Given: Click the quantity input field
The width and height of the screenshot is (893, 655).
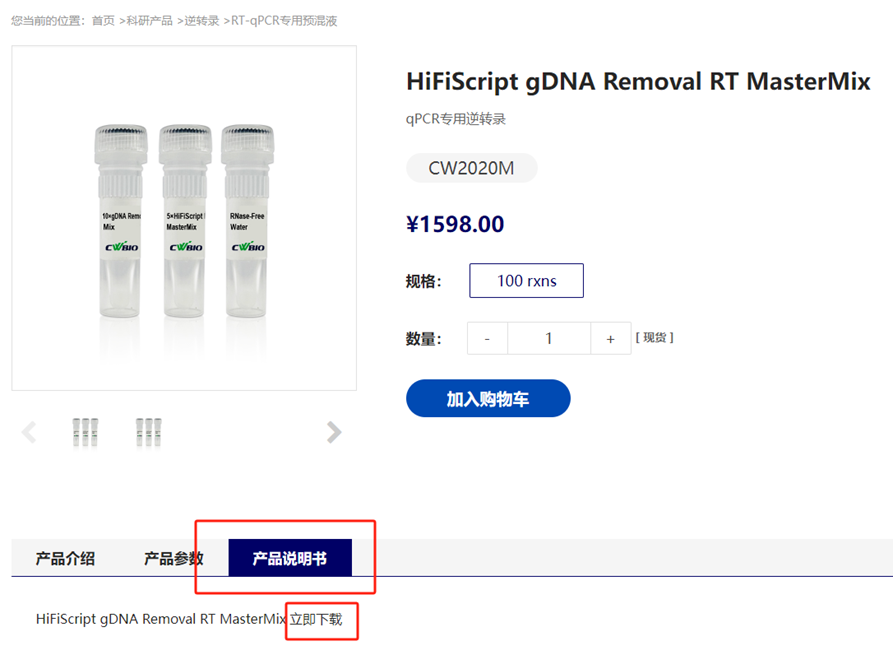Looking at the screenshot, I should point(548,338).
